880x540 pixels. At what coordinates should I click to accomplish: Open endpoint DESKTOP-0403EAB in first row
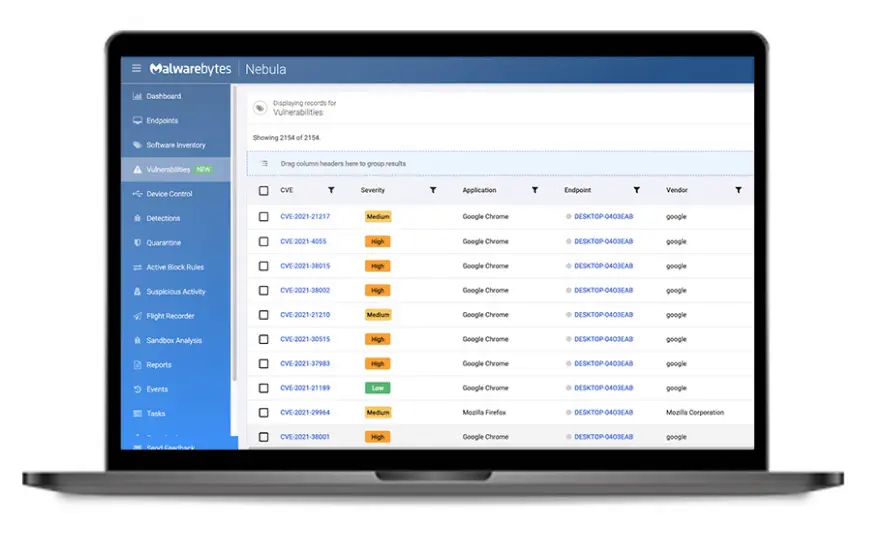click(603, 217)
